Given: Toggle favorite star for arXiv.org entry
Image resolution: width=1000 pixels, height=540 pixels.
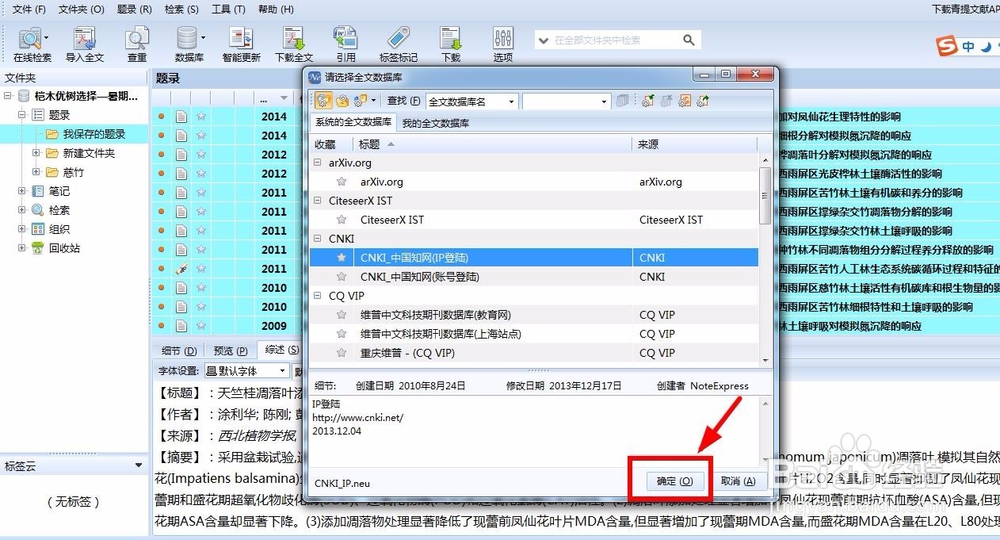Looking at the screenshot, I should pyautogui.click(x=342, y=182).
